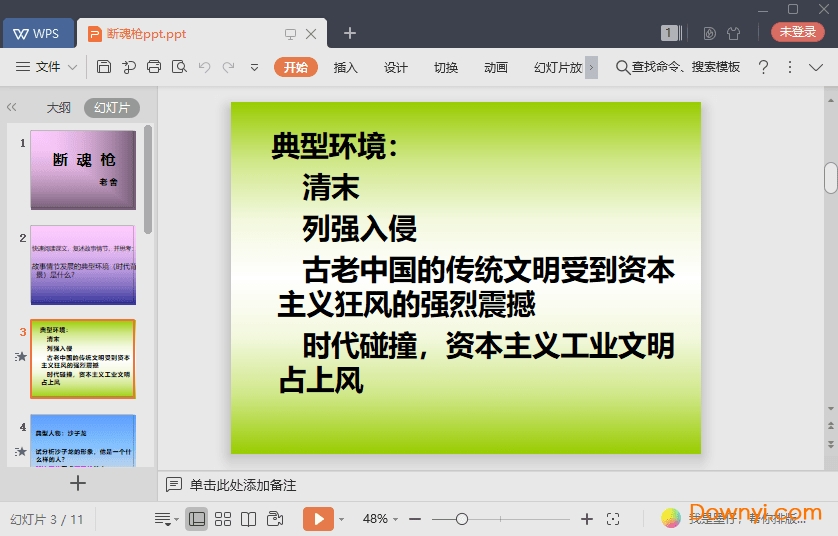Click the 典型环境 title text on slide
This screenshot has width=838, height=536.
pos(335,146)
